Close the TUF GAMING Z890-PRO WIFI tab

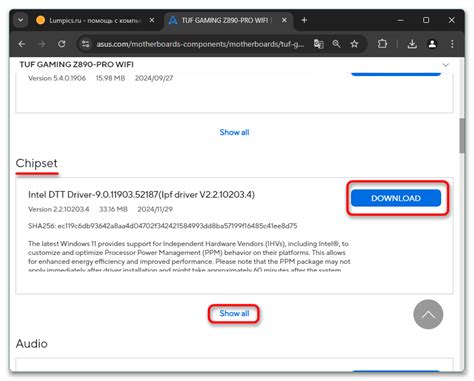[284, 20]
